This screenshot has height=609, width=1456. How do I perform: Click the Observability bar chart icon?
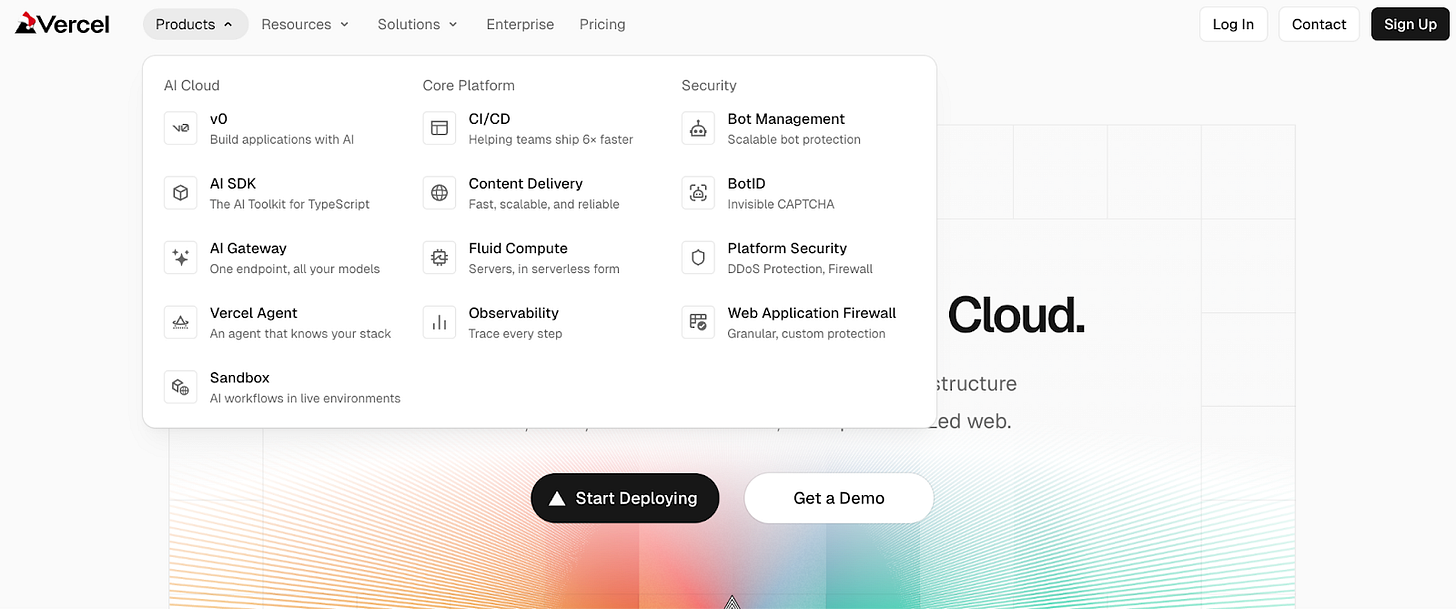click(439, 322)
